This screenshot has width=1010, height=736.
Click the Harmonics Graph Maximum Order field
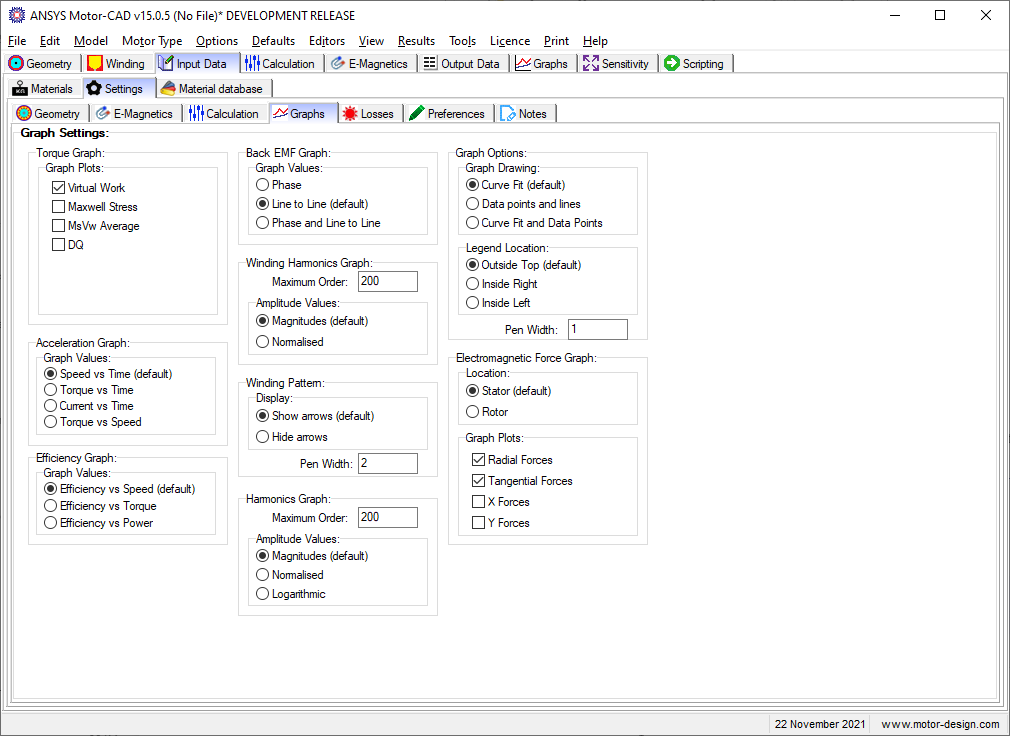tap(388, 517)
